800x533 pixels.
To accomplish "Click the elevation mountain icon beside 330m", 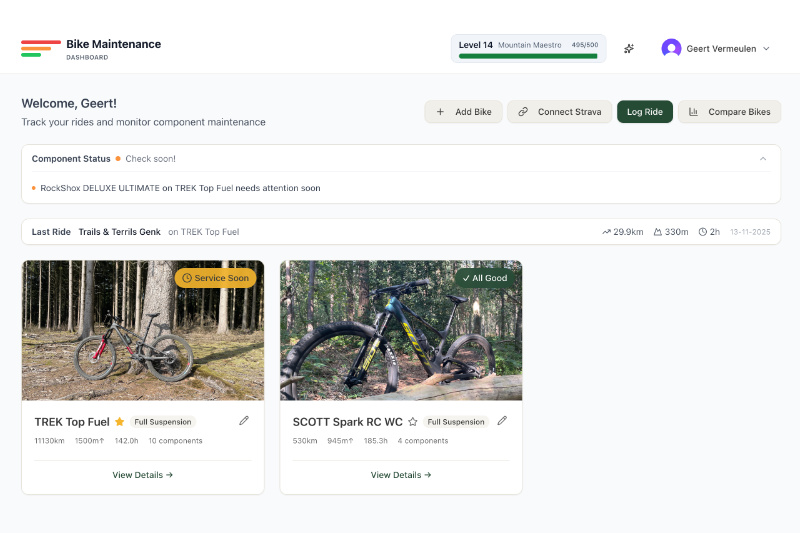I will tap(658, 232).
